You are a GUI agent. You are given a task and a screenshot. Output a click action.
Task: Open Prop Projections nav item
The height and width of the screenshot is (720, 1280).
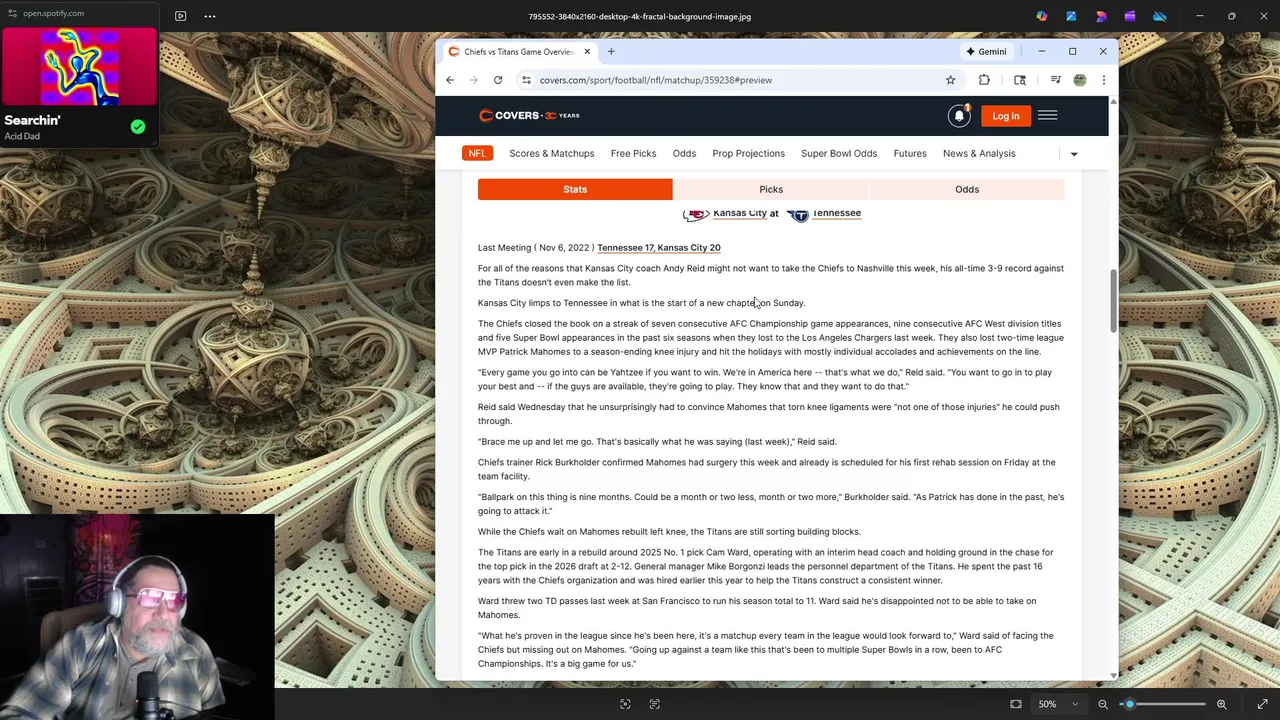(x=748, y=153)
